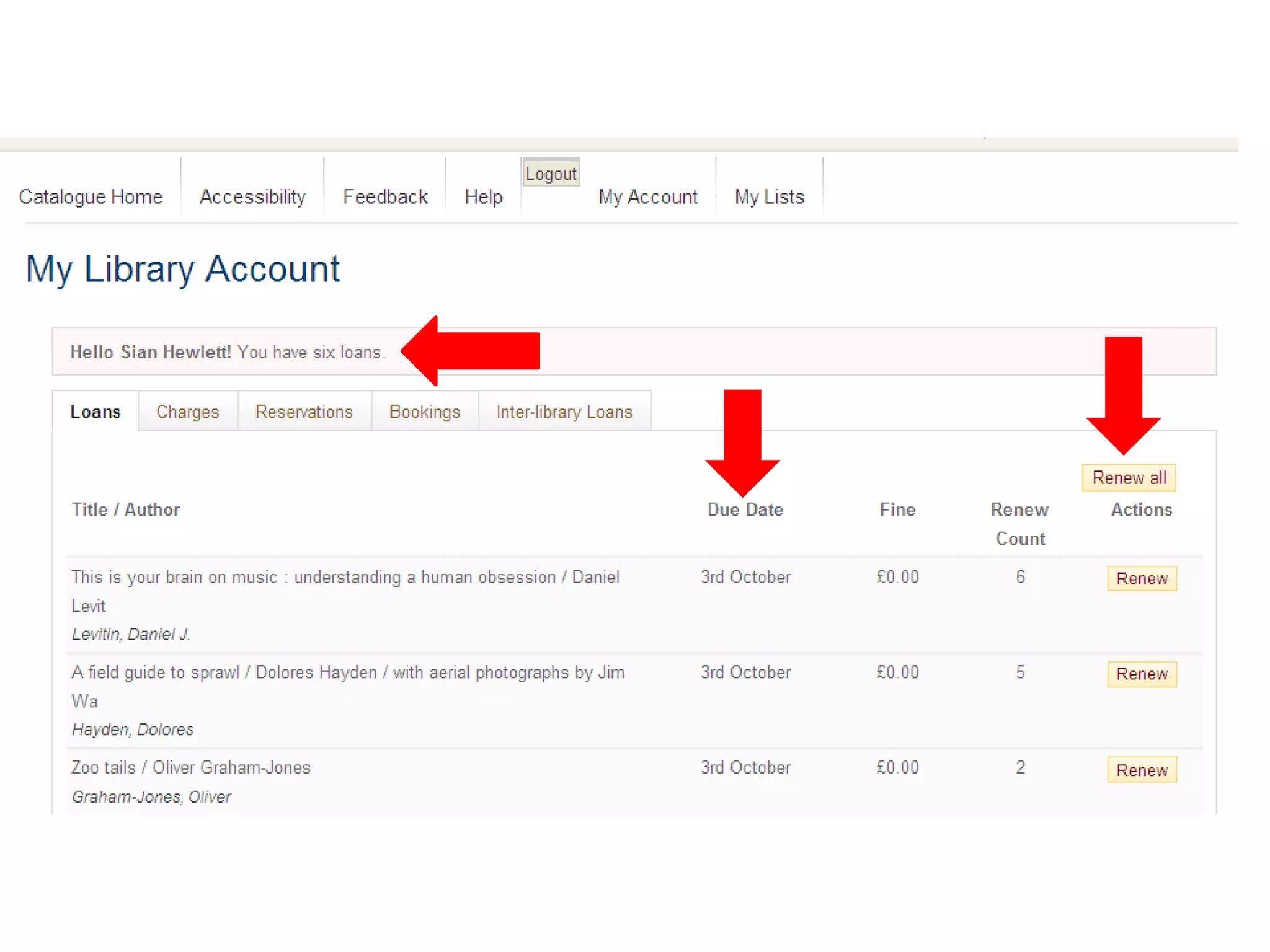The image size is (1270, 952).
Task: Renew 'A field guide to sprawl' loan
Action: 1142,674
